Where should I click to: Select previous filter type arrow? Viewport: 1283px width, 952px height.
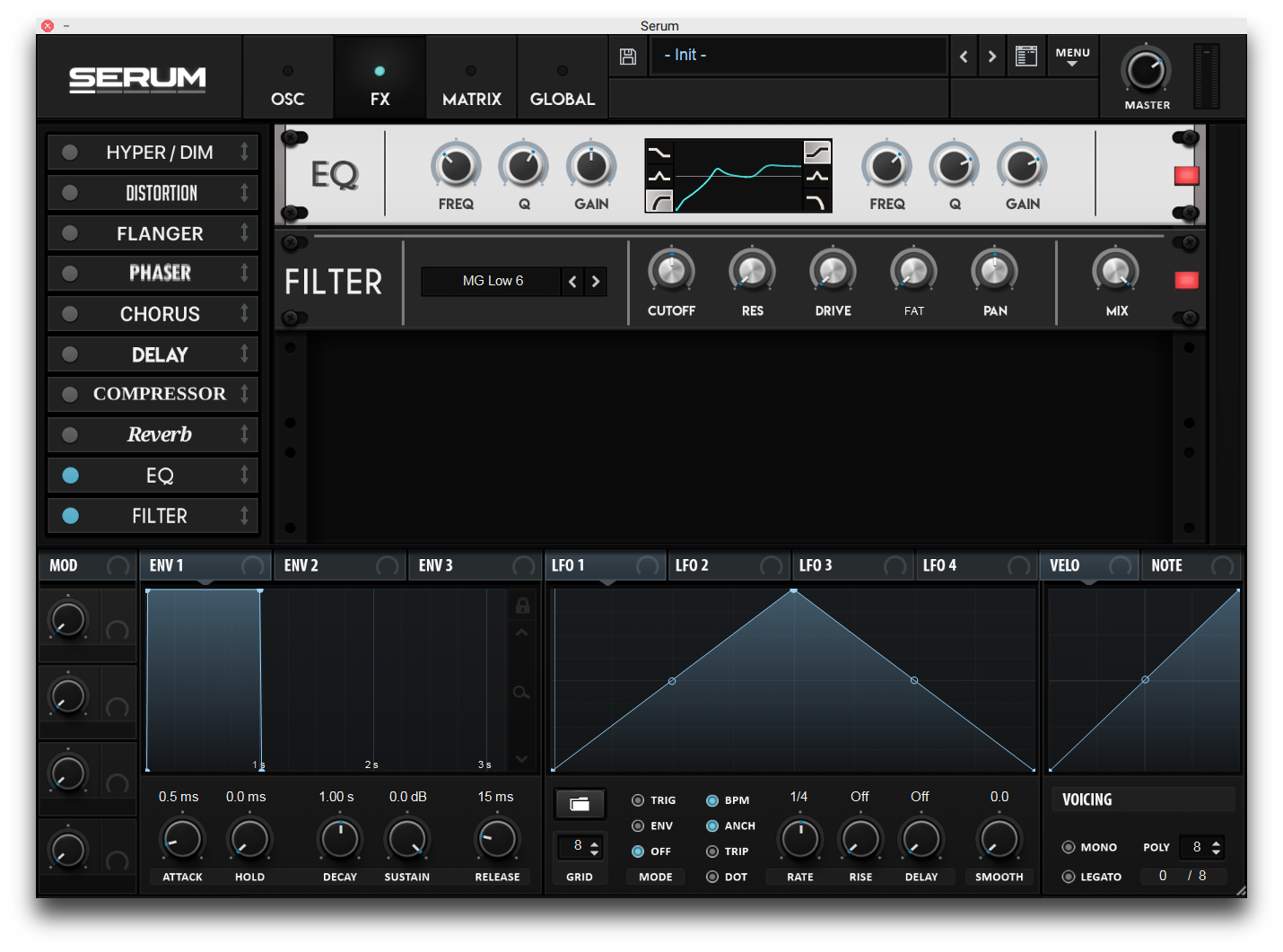coord(572,282)
